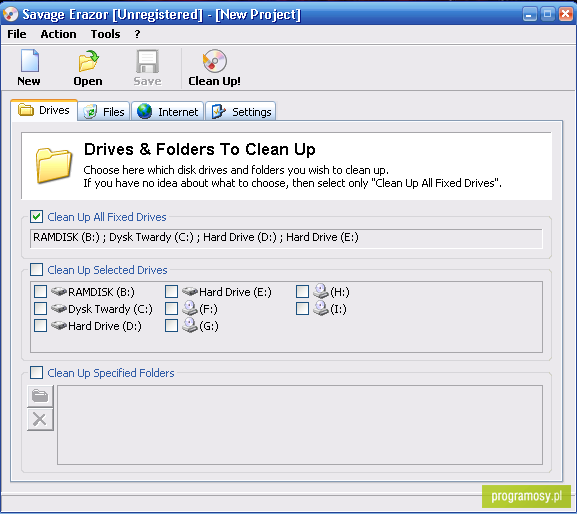Image resolution: width=577 pixels, height=514 pixels.
Task: Open the Action menu
Action: pyautogui.click(x=59, y=34)
